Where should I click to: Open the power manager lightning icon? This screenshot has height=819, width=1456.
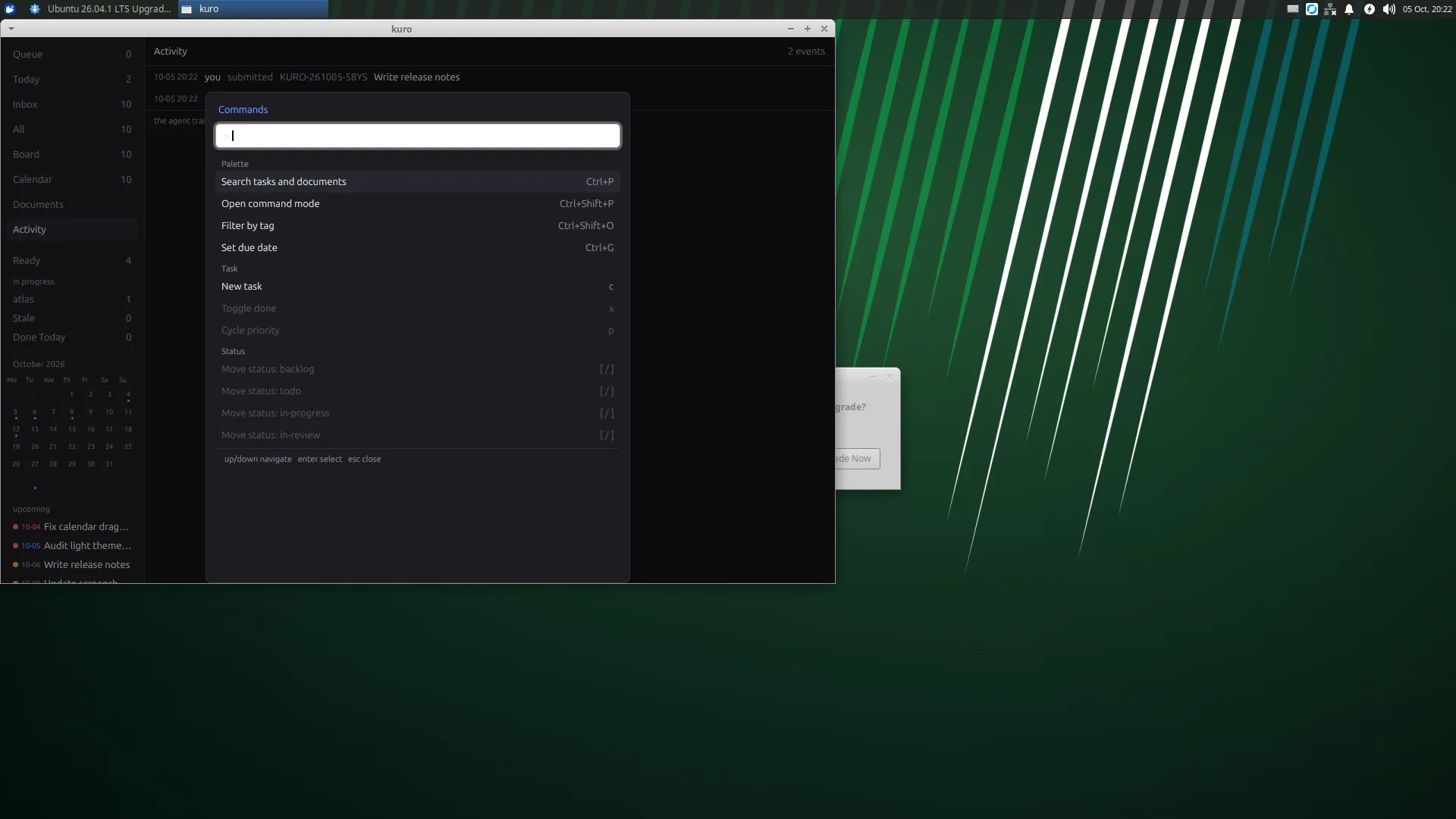click(x=1370, y=9)
